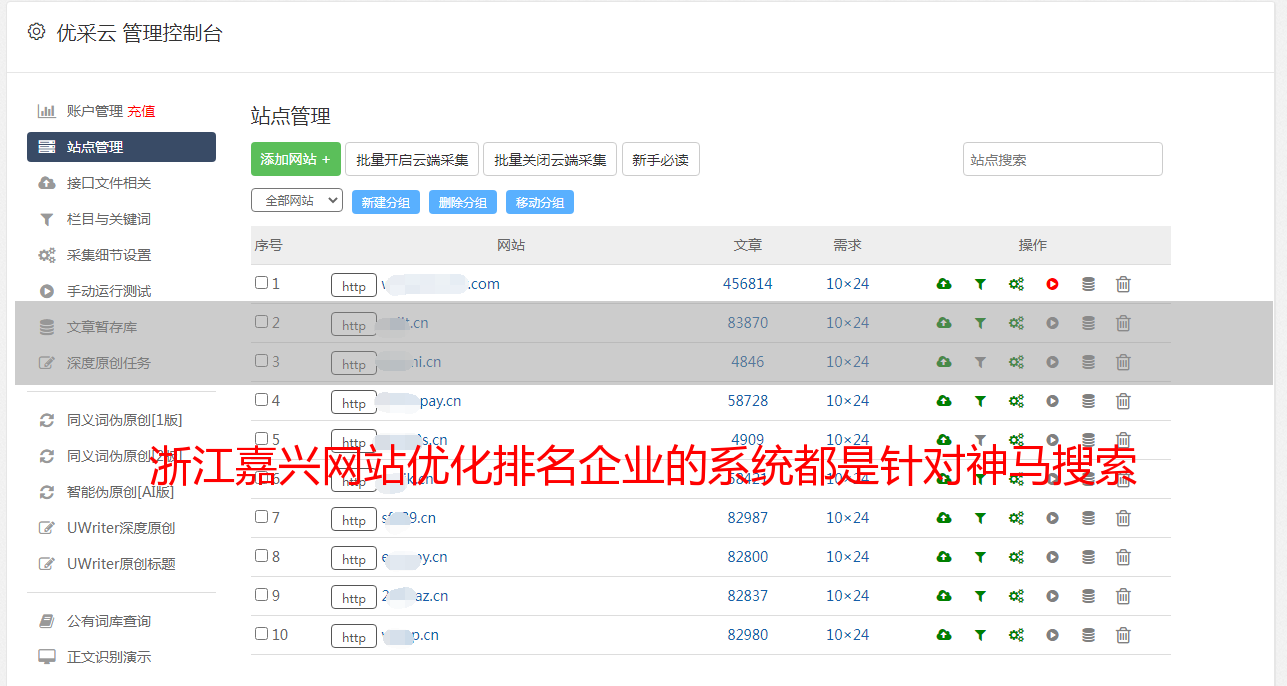1287x686 pixels.
Task: Open article count 82987
Action: pyautogui.click(x=748, y=518)
